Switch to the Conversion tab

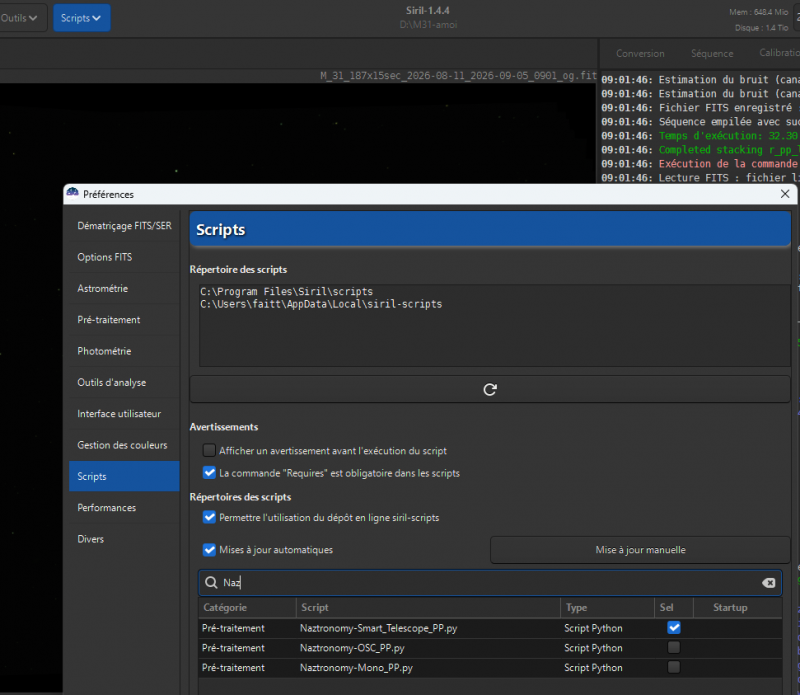click(640, 53)
